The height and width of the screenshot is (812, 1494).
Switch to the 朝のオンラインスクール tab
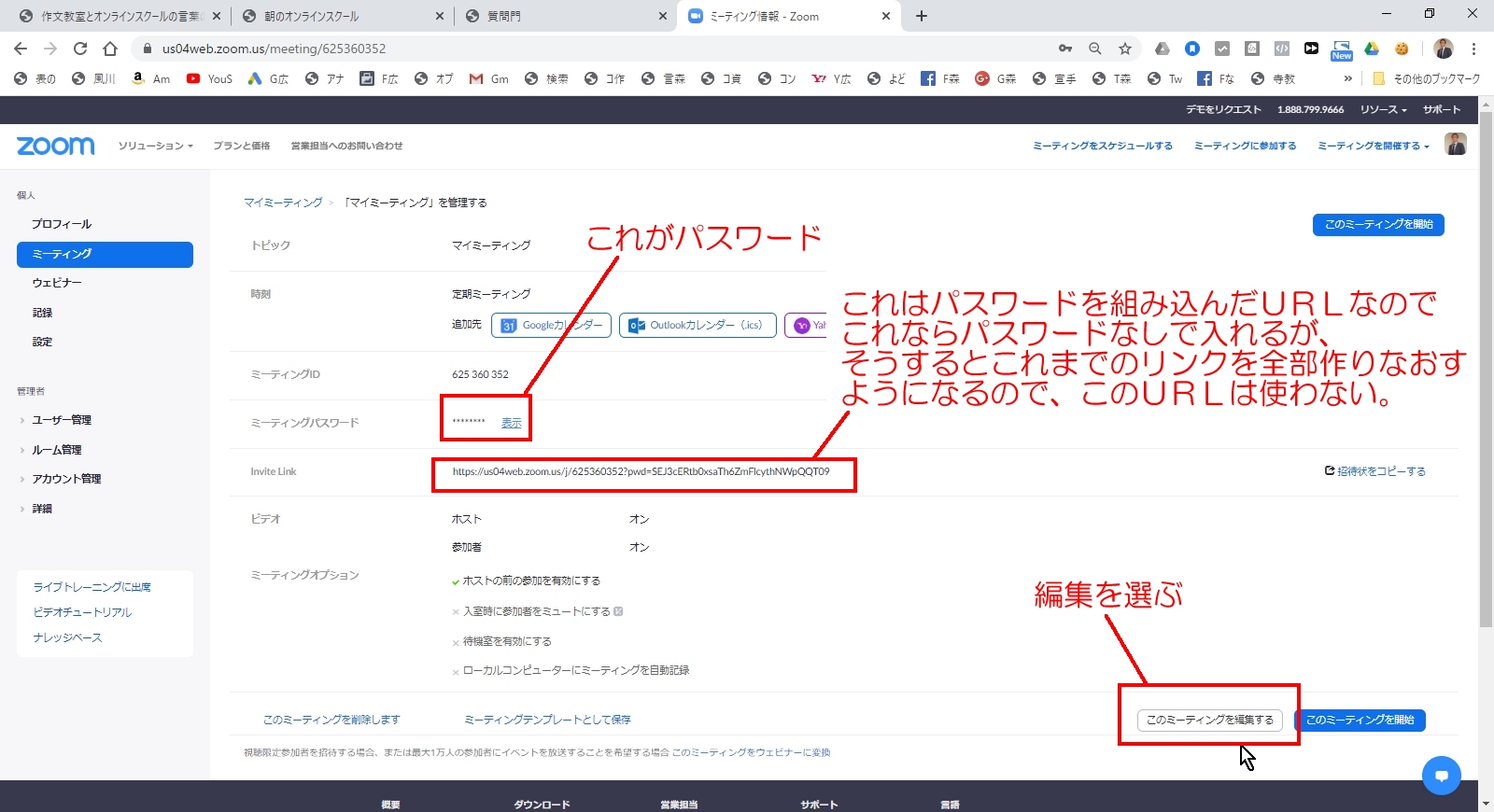pos(341,16)
